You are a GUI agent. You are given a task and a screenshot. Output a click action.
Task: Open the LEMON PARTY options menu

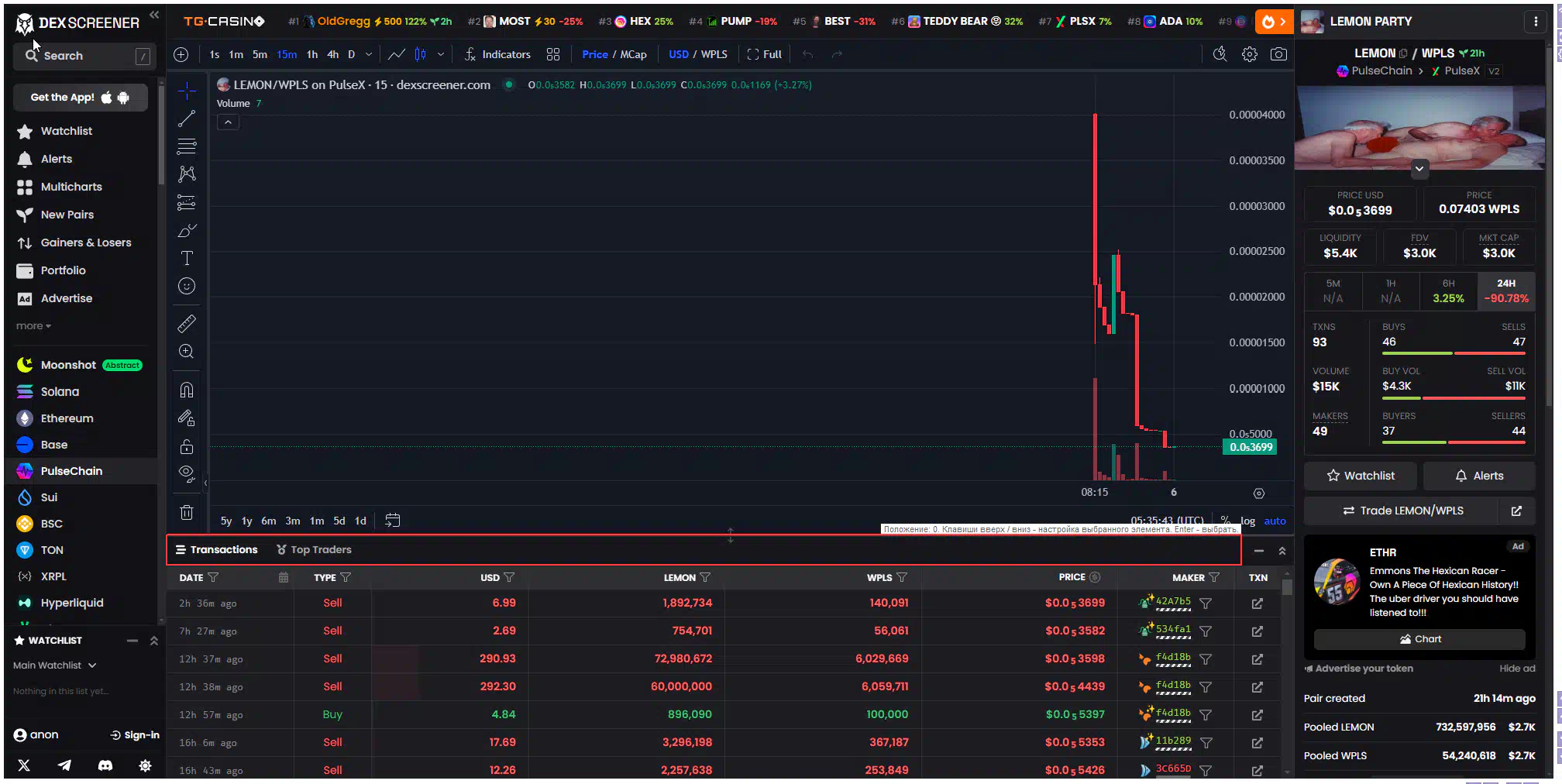[x=1536, y=22]
